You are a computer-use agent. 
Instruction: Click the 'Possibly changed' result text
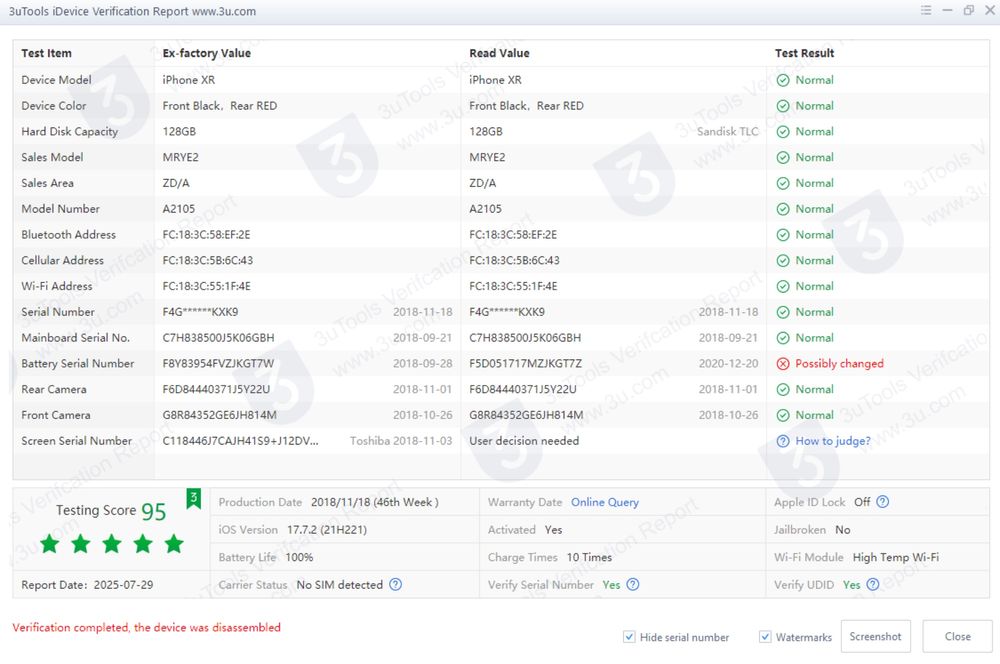839,364
